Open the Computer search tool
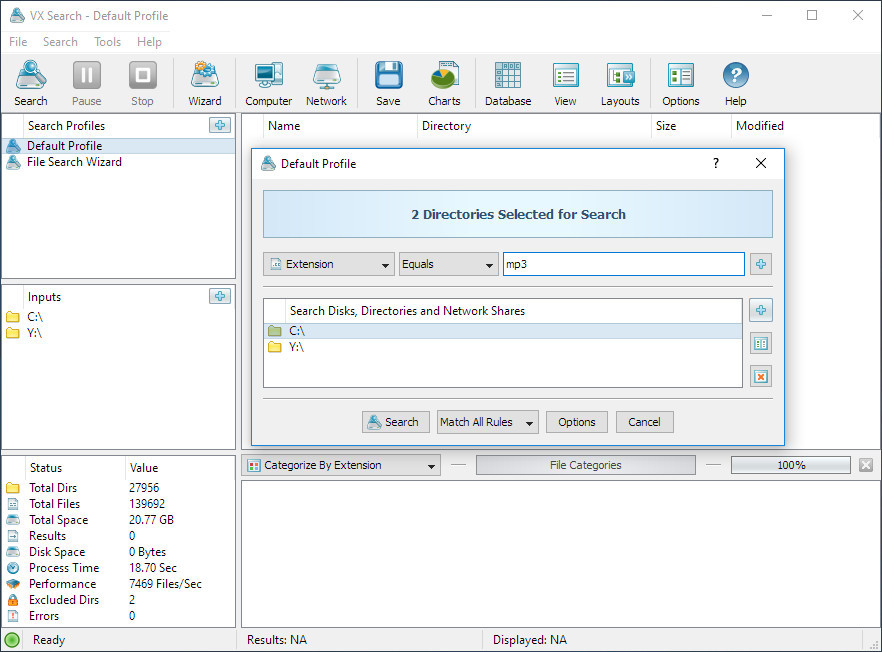 [x=268, y=83]
